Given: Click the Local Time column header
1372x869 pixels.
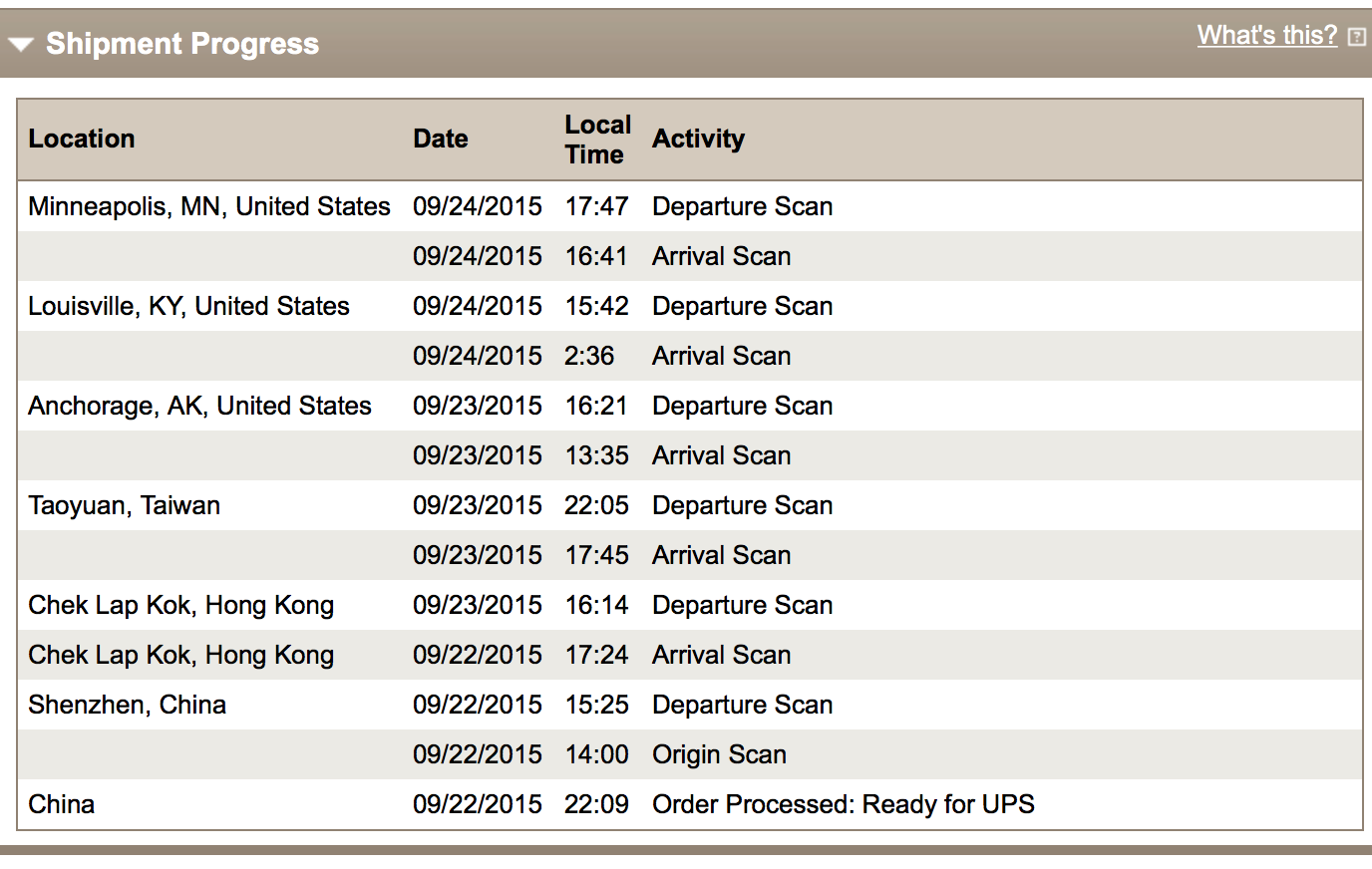Looking at the screenshot, I should [x=598, y=140].
